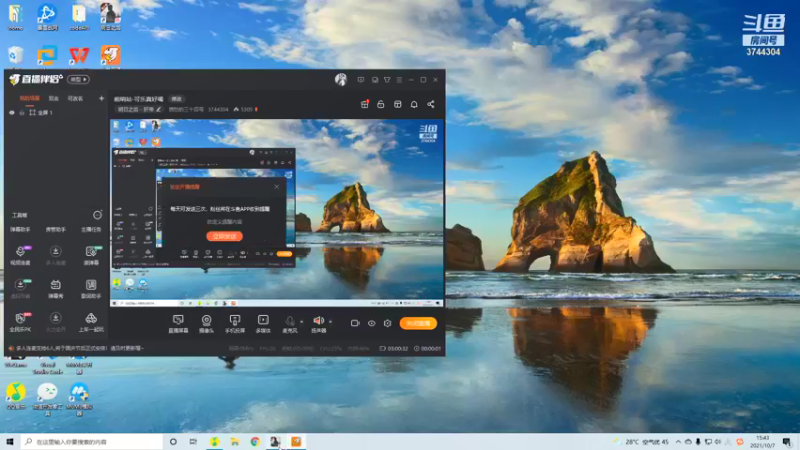800x450 pixels.
Task: Click the popularity value 5305
Action: click(246, 109)
